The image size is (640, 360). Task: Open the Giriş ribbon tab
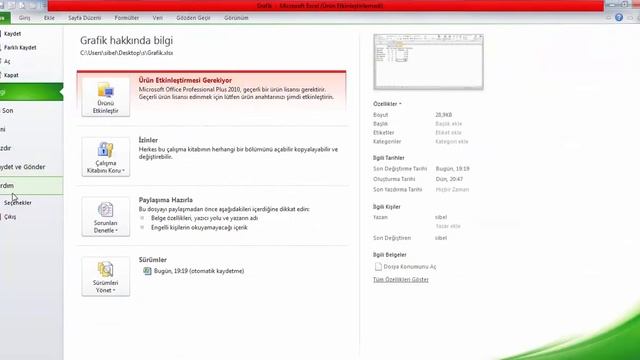coord(24,18)
